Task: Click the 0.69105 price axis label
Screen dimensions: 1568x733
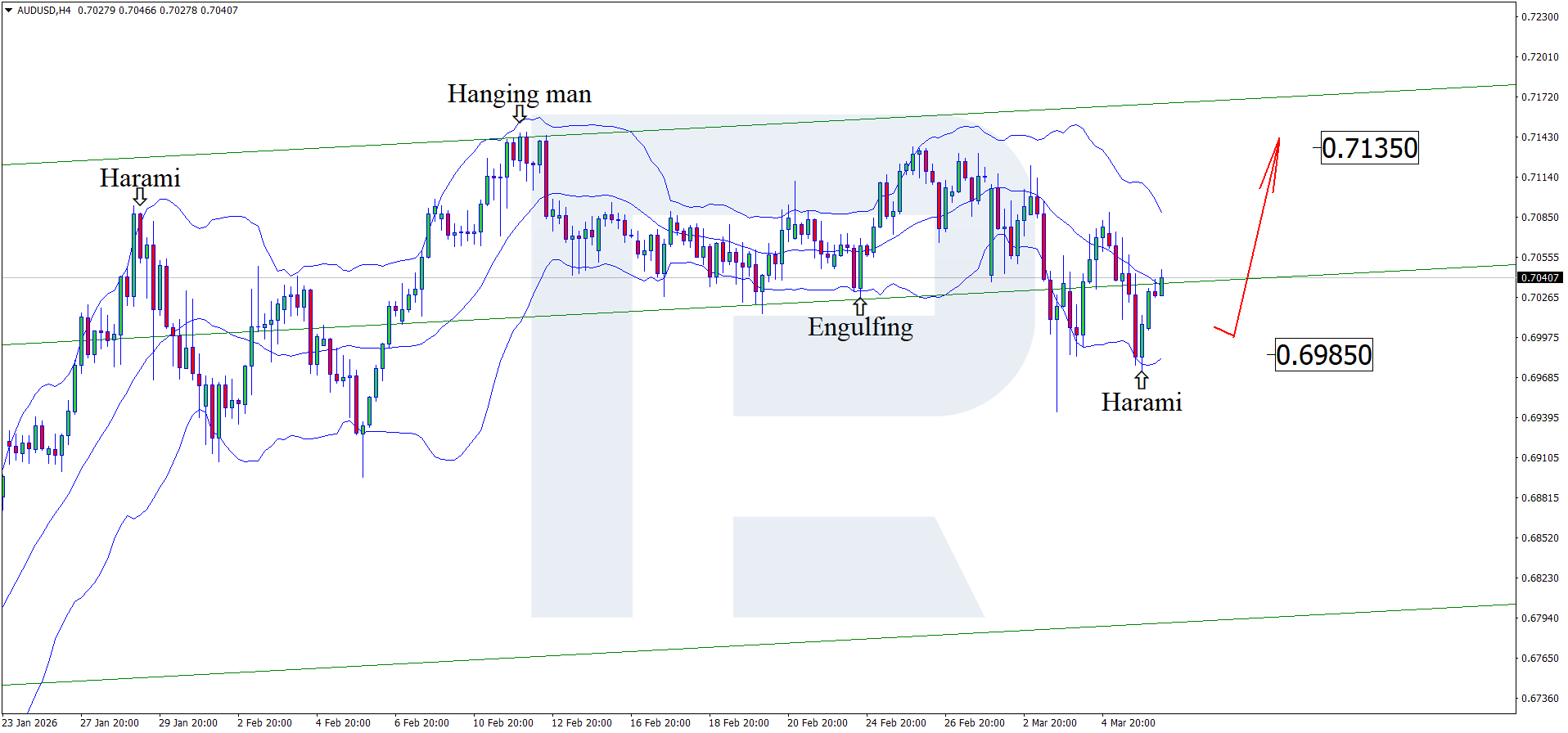Action: [1539, 458]
